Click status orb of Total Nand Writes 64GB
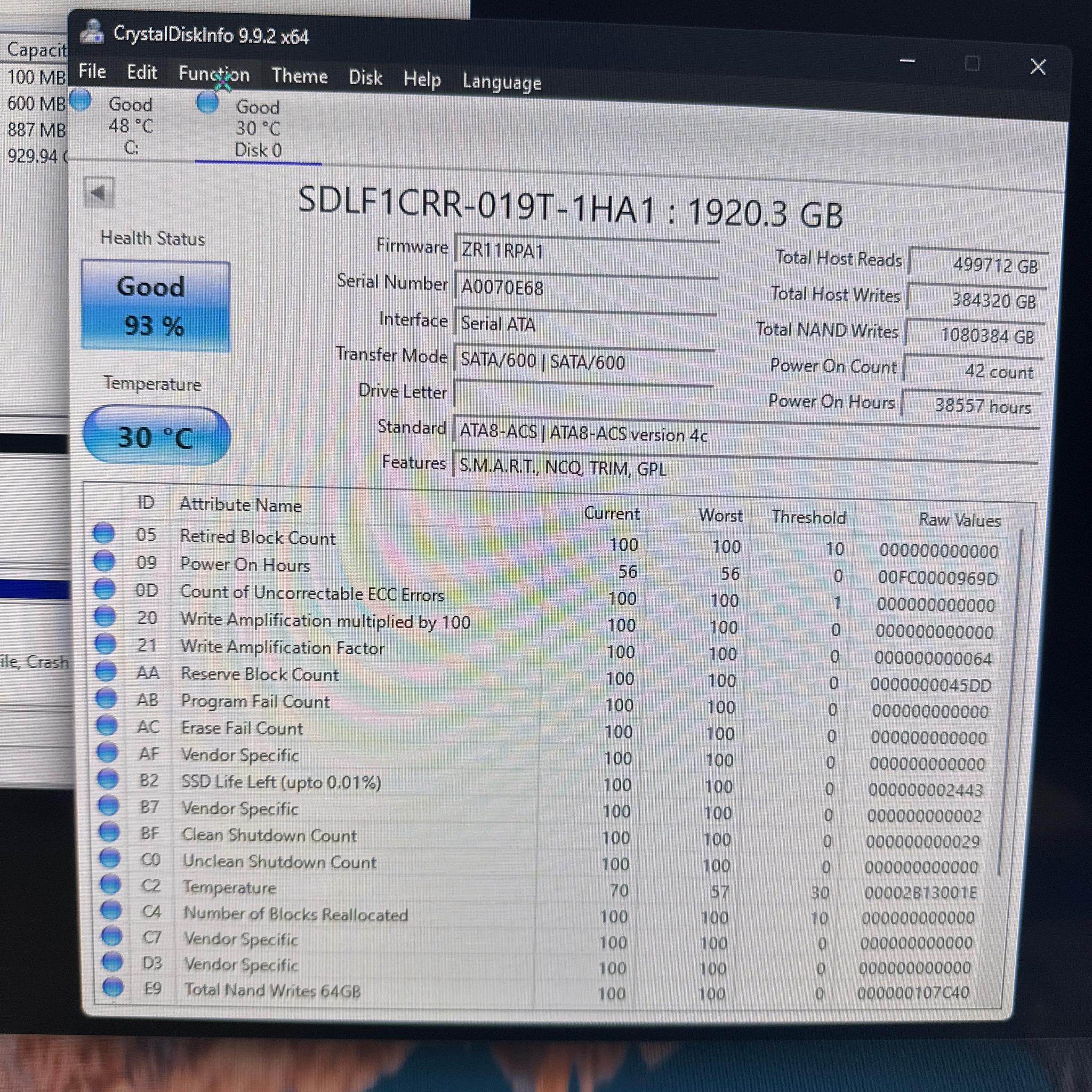 [113, 987]
